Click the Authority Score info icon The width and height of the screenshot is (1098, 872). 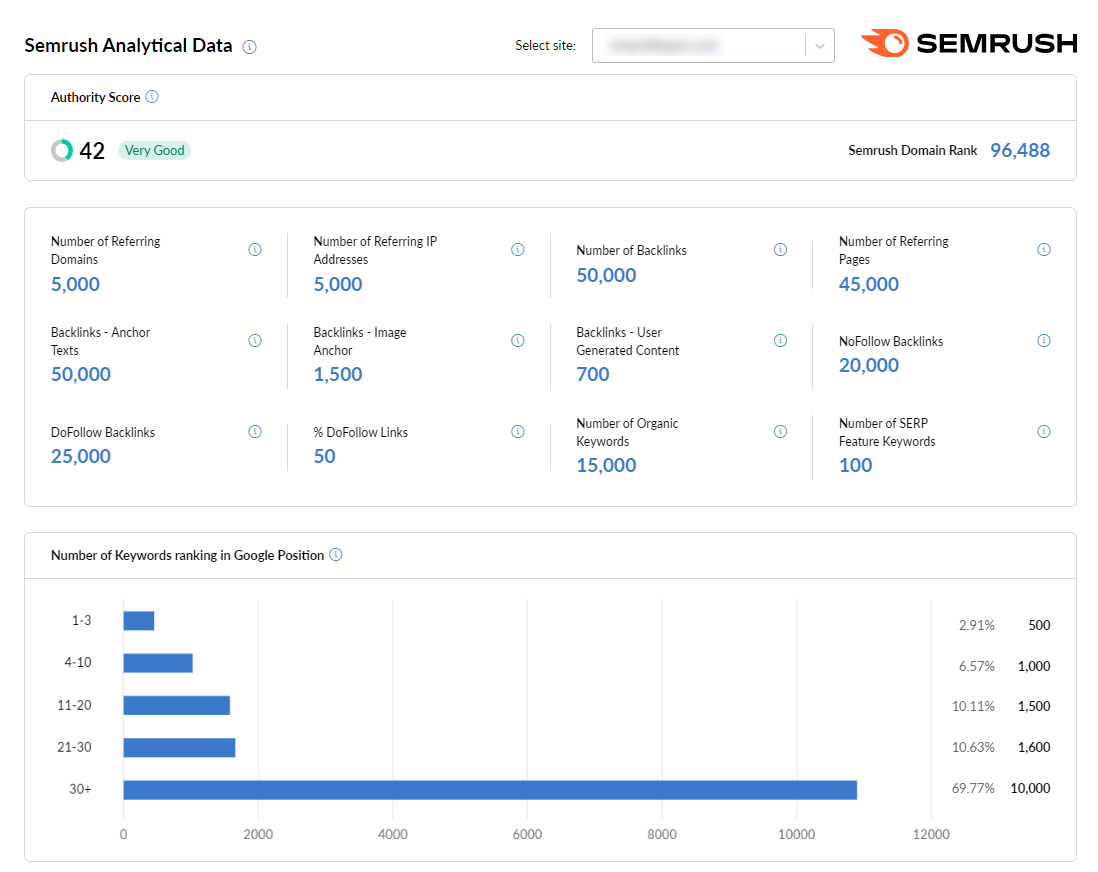pyautogui.click(x=152, y=97)
